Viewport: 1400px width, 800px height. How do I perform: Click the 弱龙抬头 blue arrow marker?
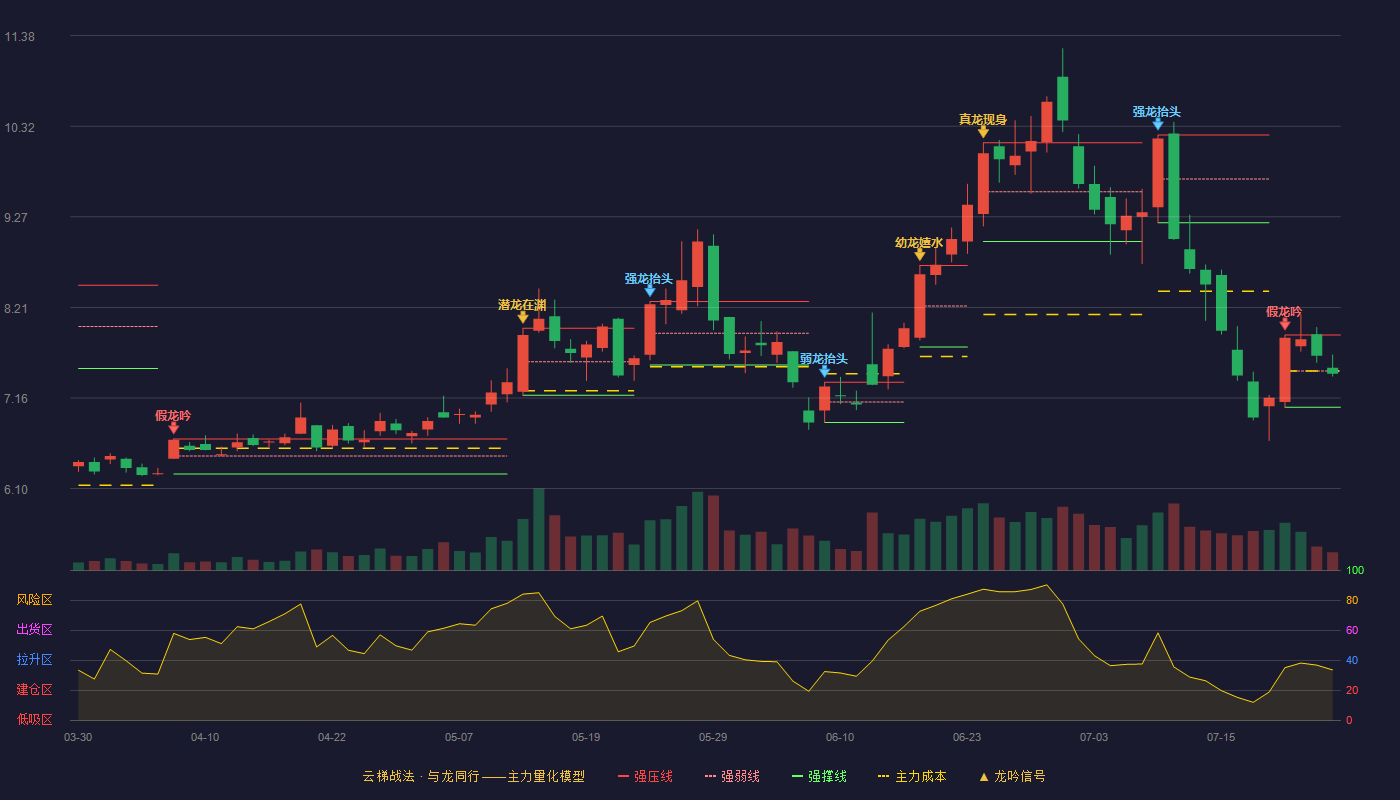(x=825, y=371)
